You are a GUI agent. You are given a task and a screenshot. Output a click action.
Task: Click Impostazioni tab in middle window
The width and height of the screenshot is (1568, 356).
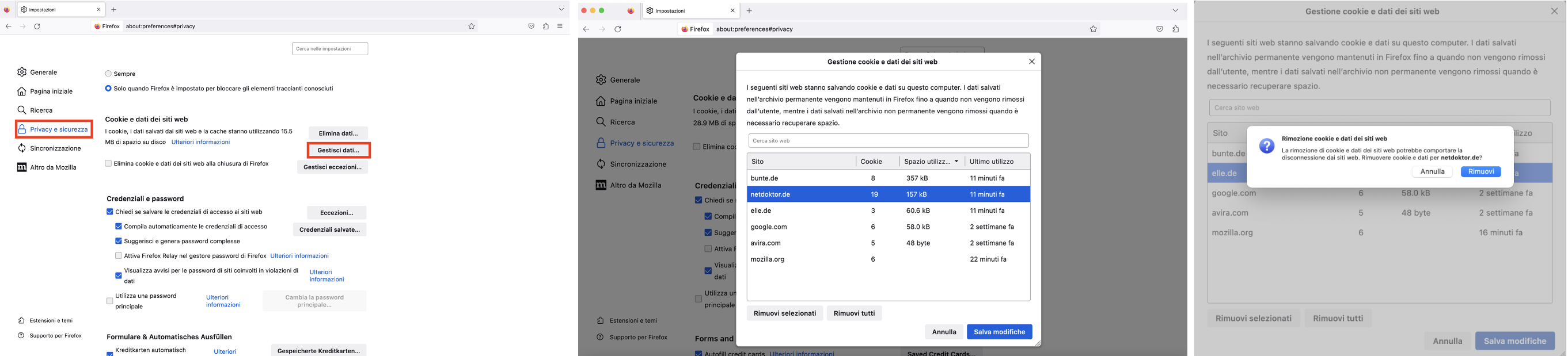[691, 11]
